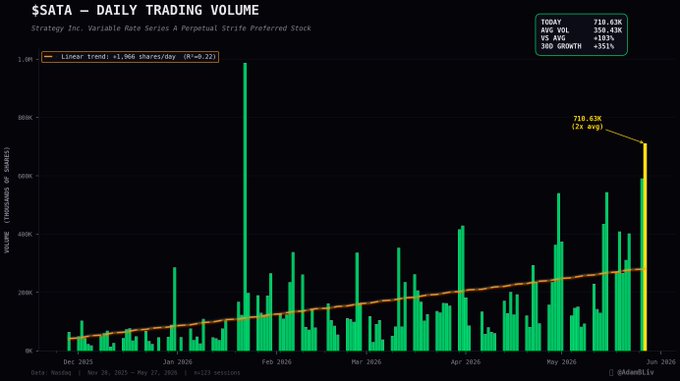Click the @AdamBLiv credit handle

tap(635, 372)
